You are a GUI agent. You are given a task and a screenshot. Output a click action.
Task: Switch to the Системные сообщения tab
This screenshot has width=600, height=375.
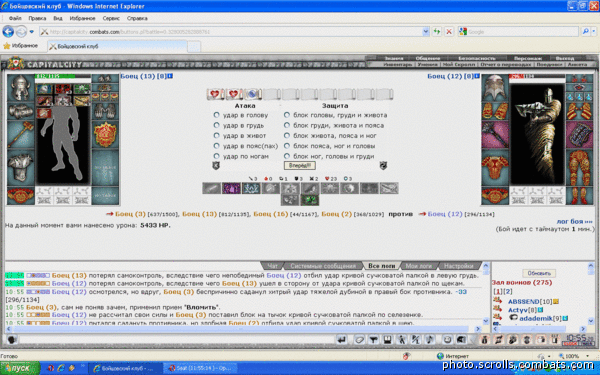pos(323,266)
